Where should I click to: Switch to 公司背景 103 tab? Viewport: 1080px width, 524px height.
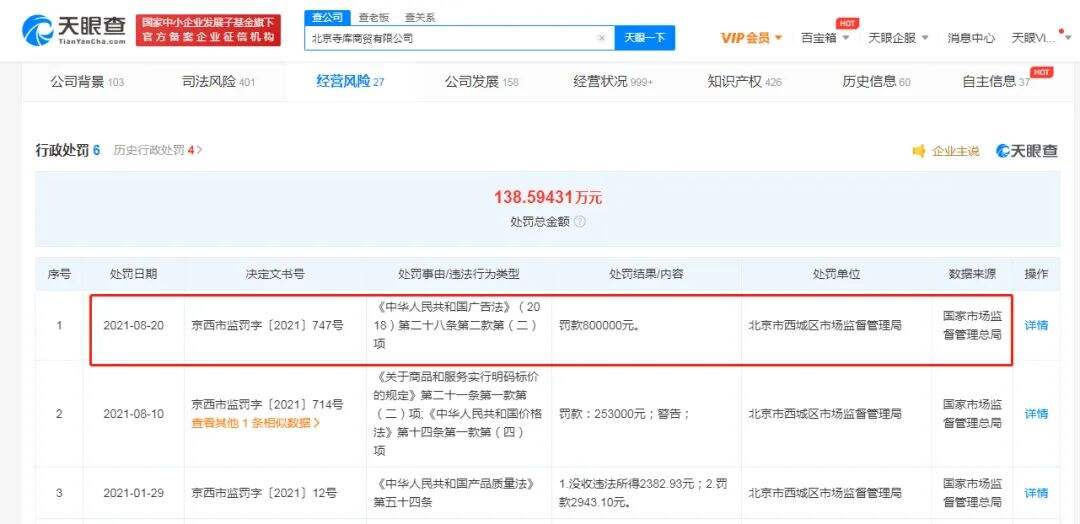coord(87,82)
